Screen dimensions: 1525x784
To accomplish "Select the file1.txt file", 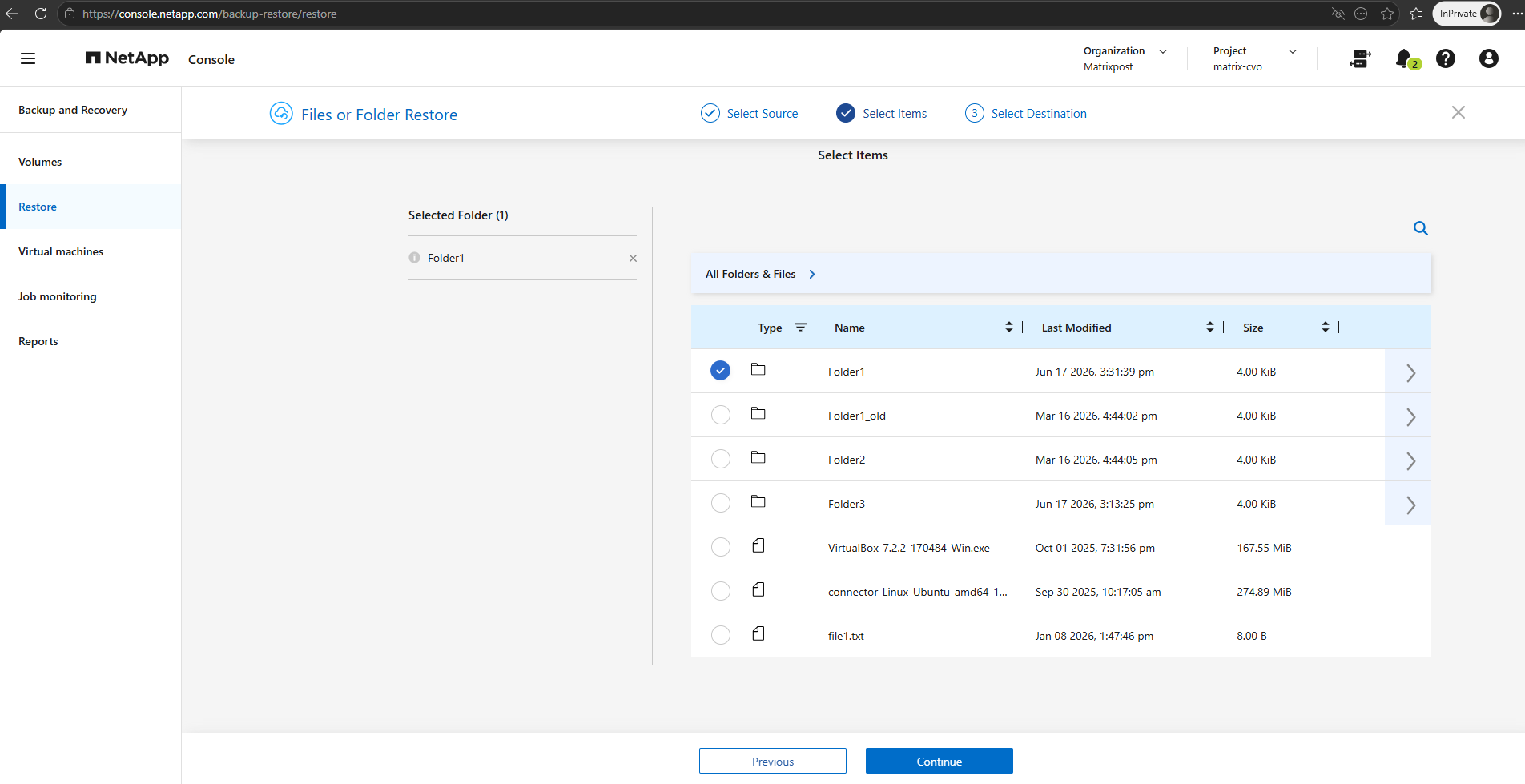I will (x=721, y=635).
